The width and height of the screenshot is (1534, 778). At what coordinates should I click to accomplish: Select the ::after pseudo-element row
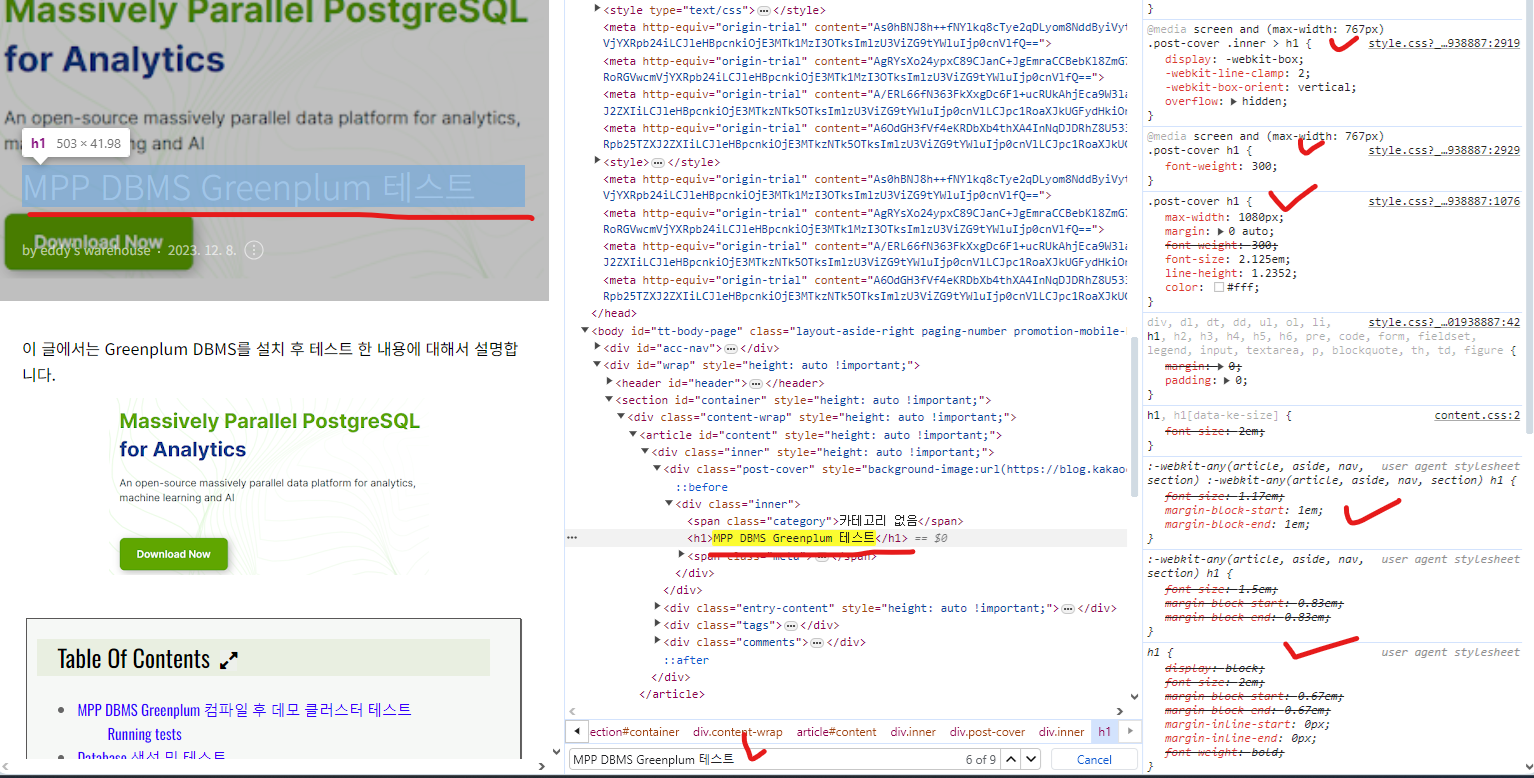686,660
